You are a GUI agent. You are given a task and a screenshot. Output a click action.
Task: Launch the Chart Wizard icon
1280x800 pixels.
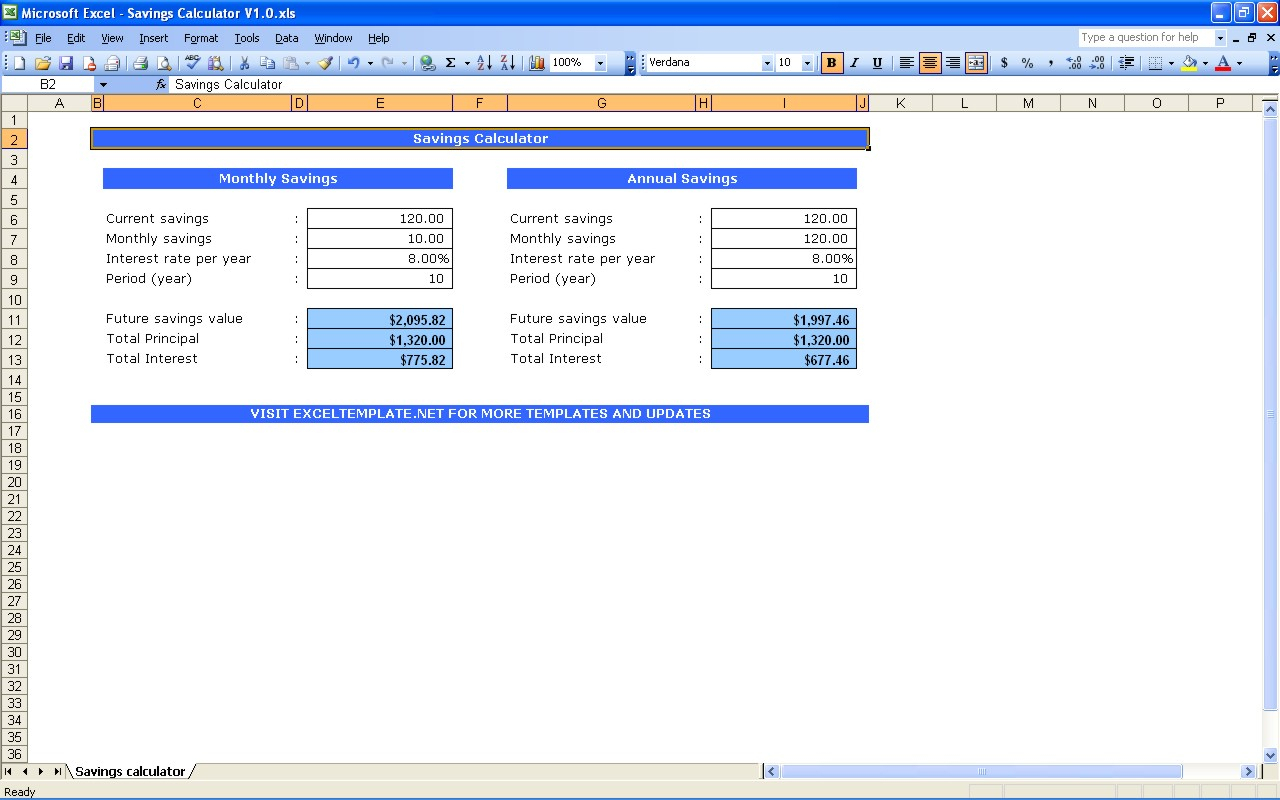point(537,63)
